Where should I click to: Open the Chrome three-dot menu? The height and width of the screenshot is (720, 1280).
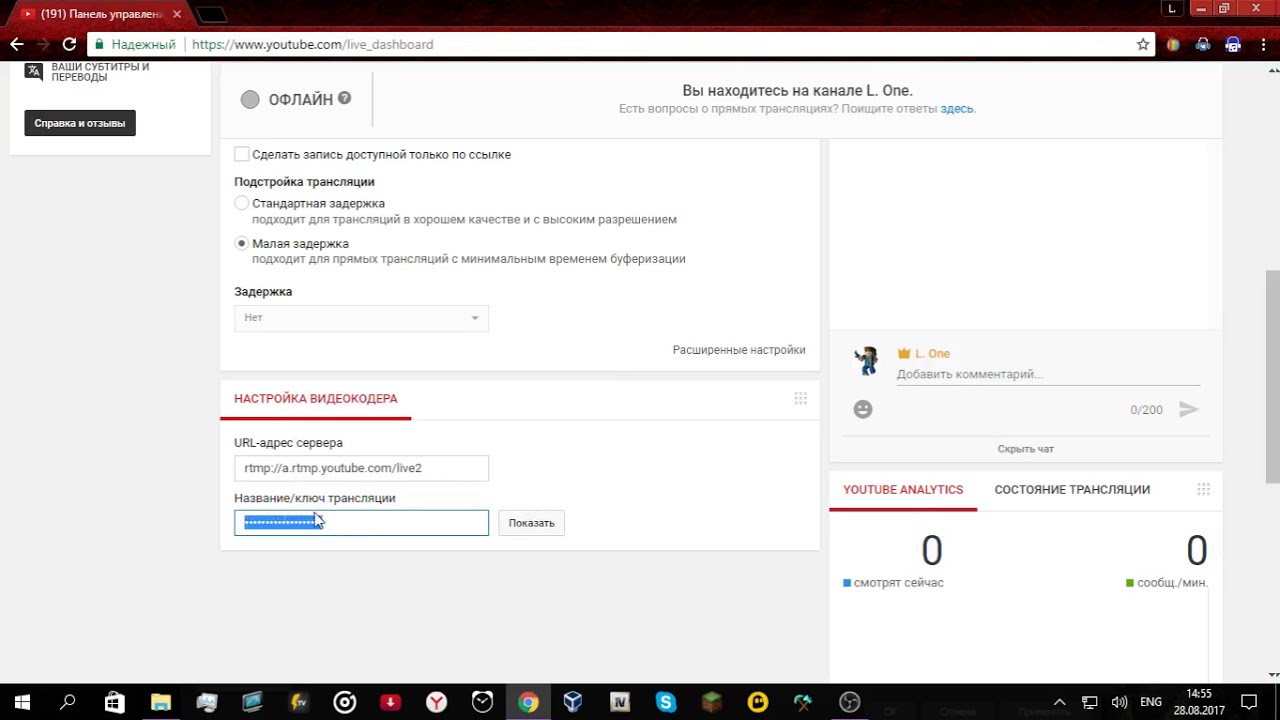coord(1263,44)
